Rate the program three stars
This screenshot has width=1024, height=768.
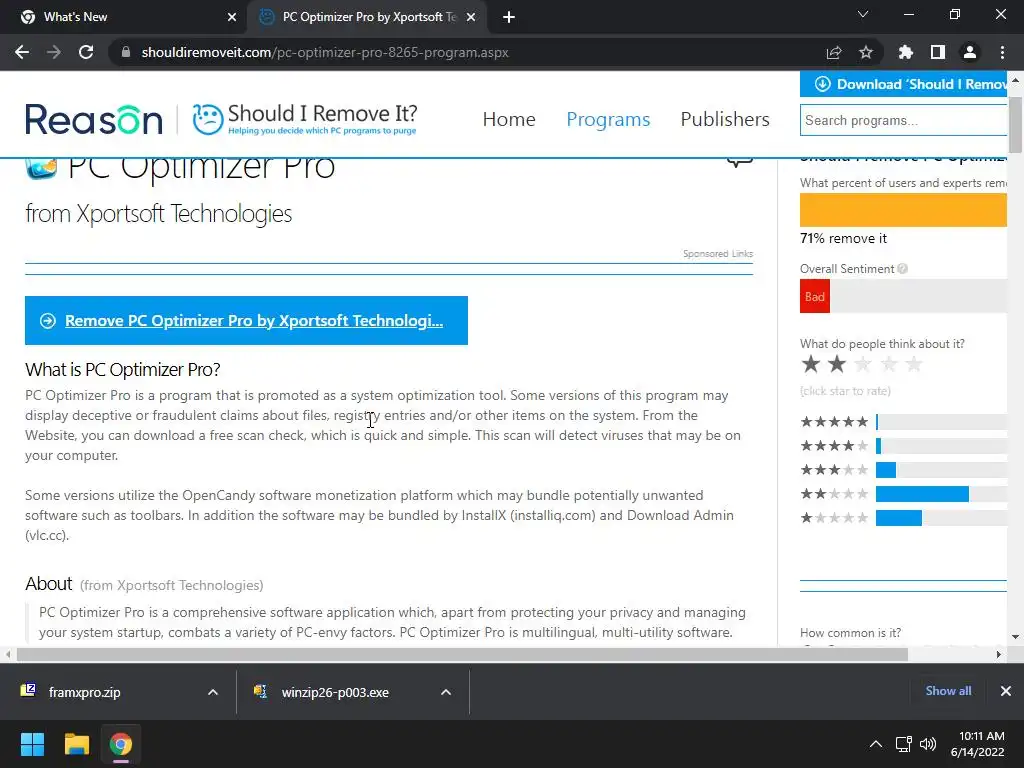click(x=863, y=364)
